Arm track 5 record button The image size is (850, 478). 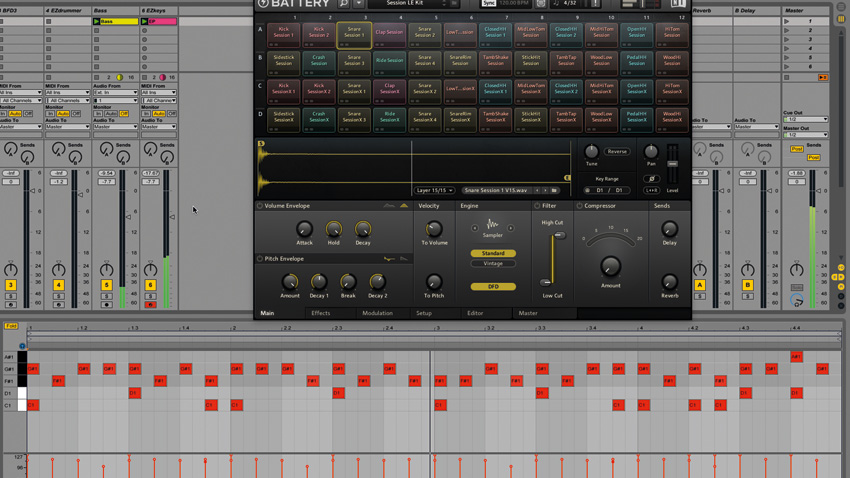pos(106,305)
